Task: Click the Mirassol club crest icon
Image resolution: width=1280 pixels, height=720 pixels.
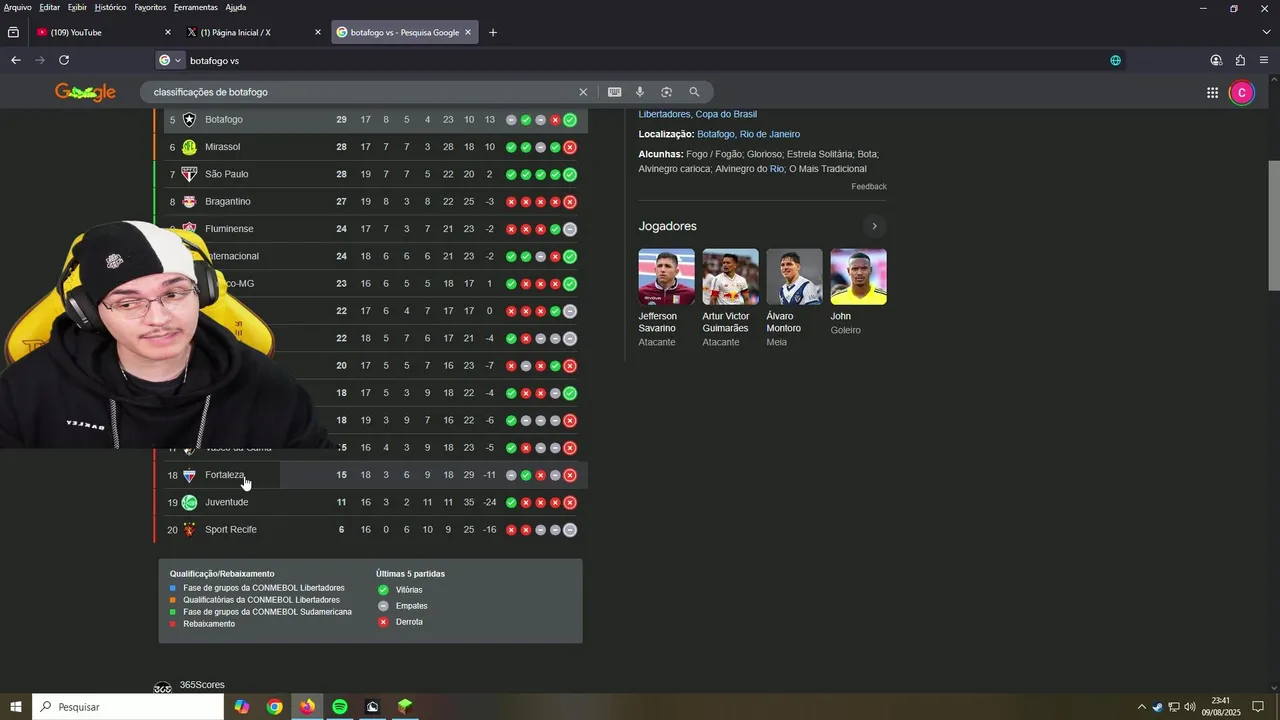Action: click(x=189, y=147)
